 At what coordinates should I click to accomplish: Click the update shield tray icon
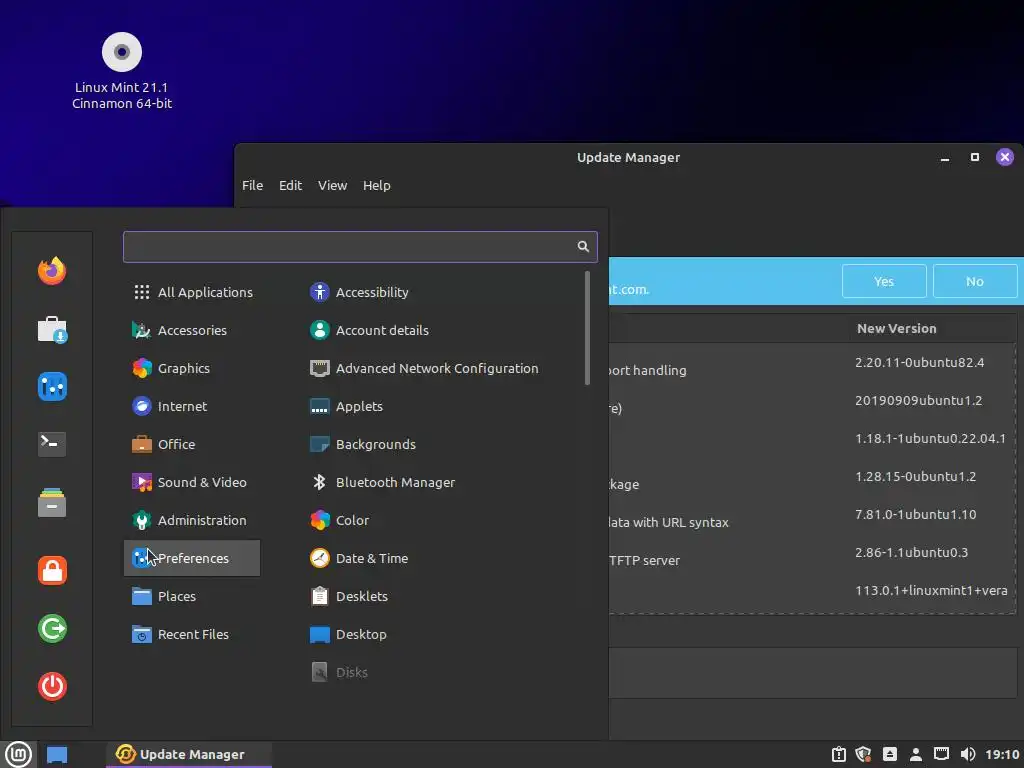click(x=863, y=754)
